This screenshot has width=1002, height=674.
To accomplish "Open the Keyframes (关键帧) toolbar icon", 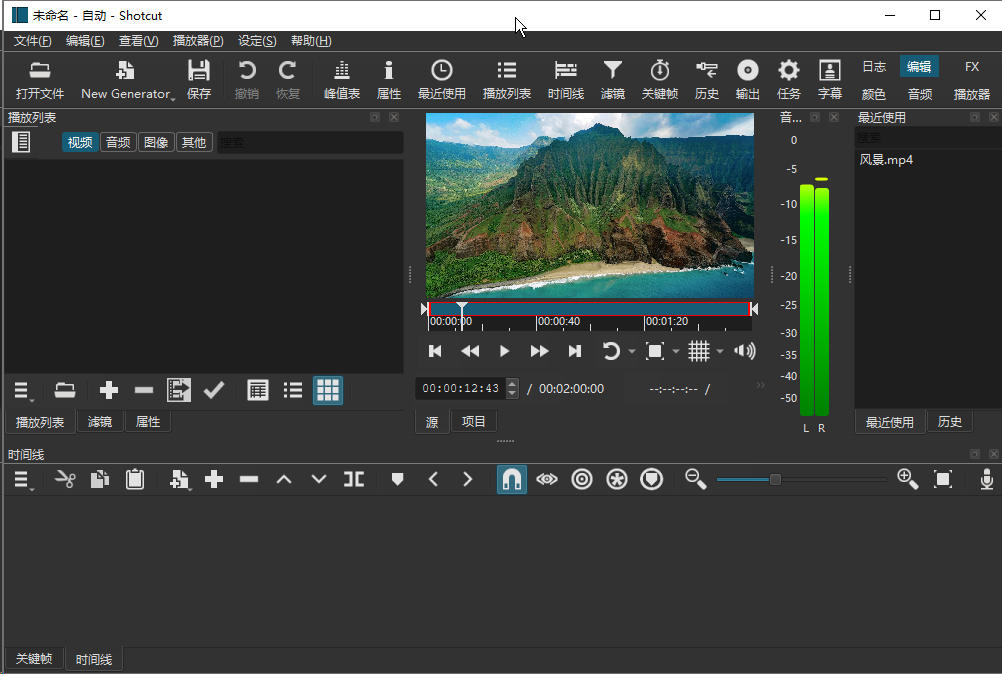I will (x=659, y=79).
